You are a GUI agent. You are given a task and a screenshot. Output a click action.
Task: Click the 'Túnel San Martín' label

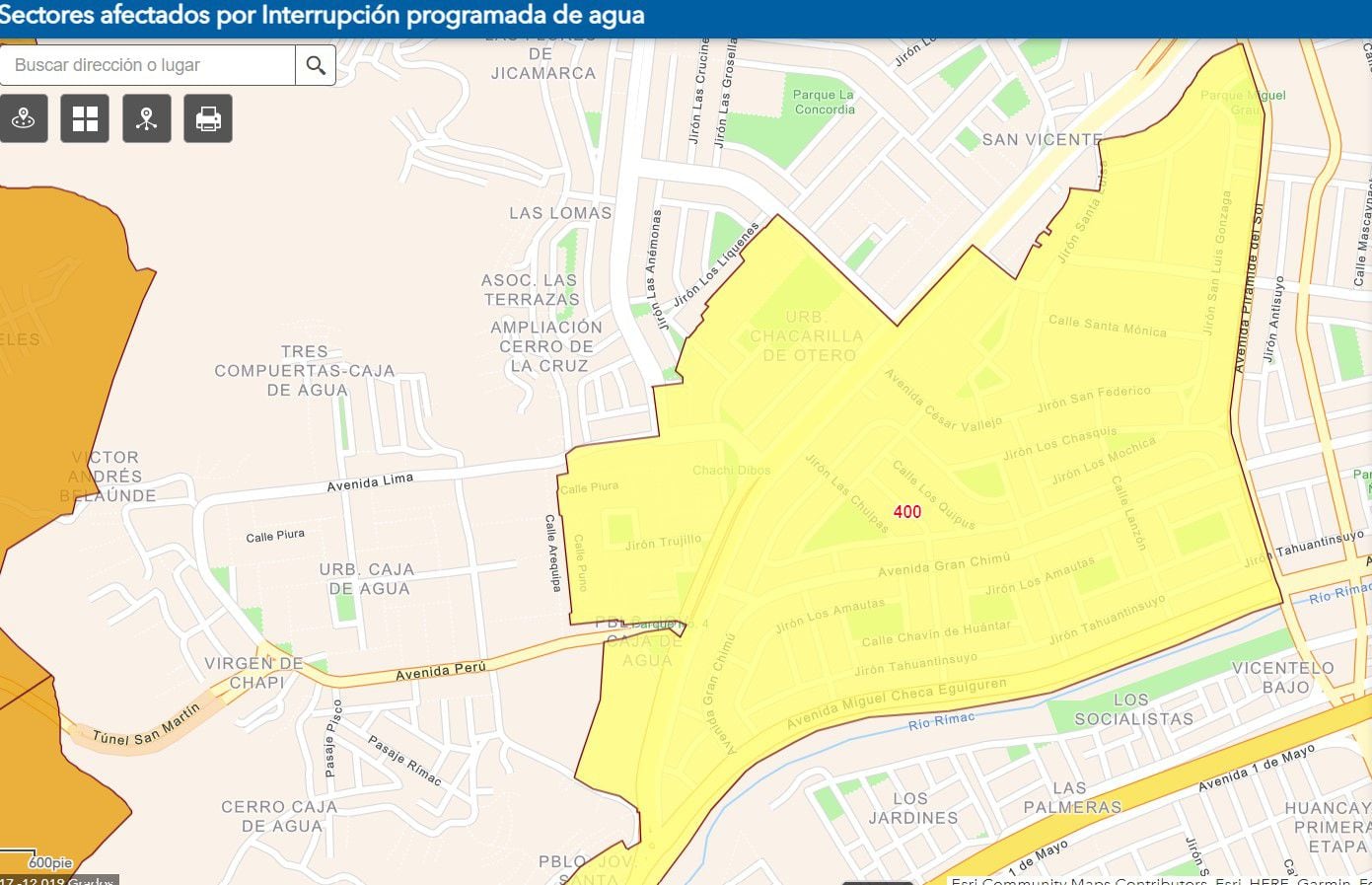point(146,725)
